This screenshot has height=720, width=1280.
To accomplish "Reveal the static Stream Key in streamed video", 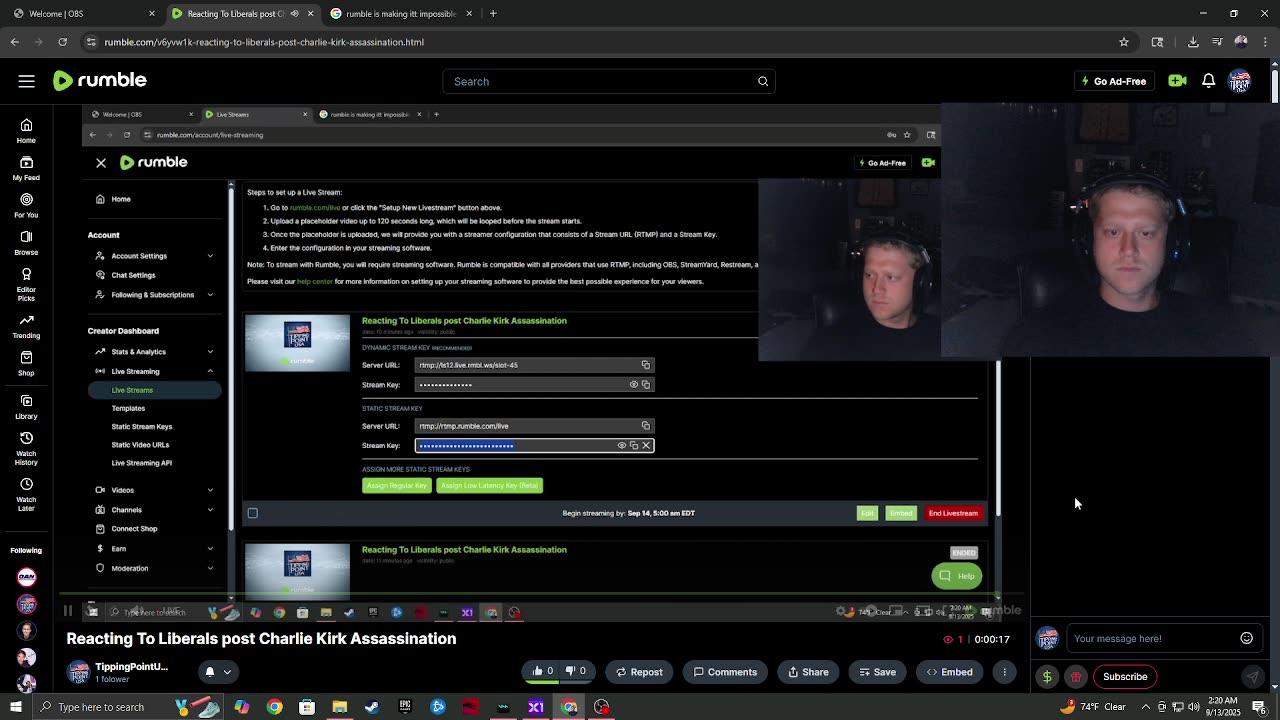I will tap(622, 445).
